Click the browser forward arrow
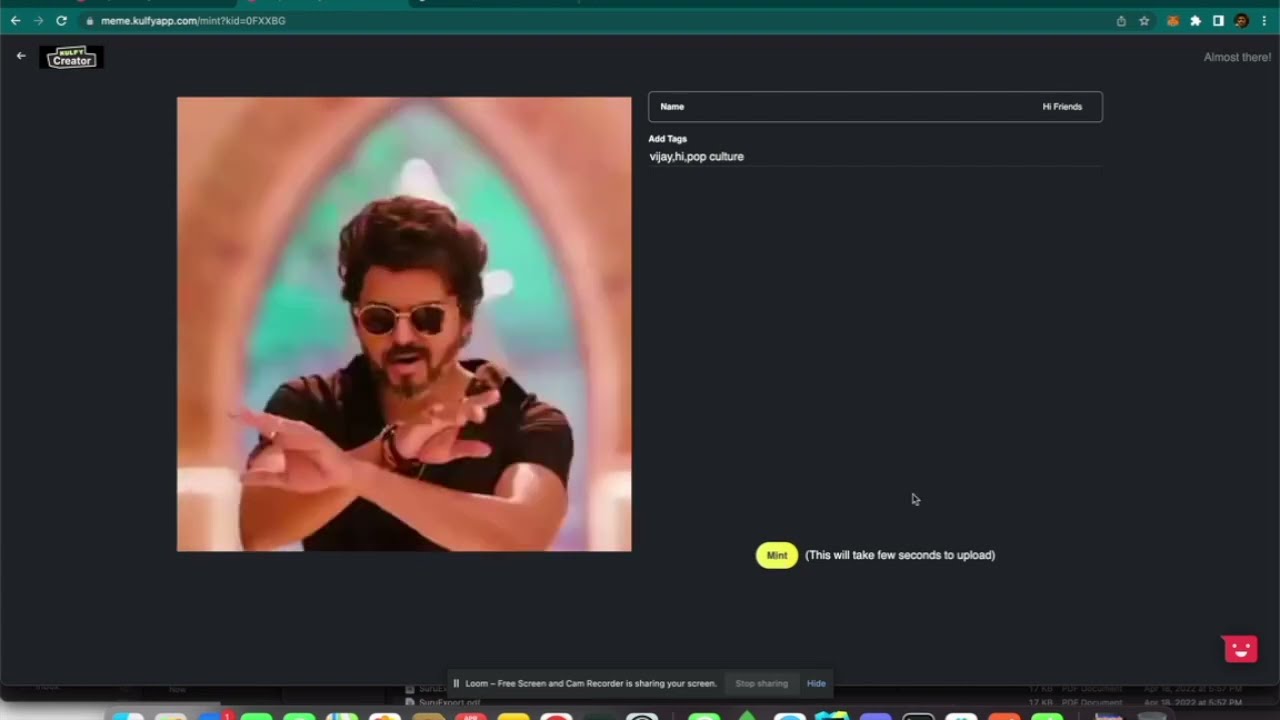Image resolution: width=1280 pixels, height=720 pixels. [x=38, y=20]
